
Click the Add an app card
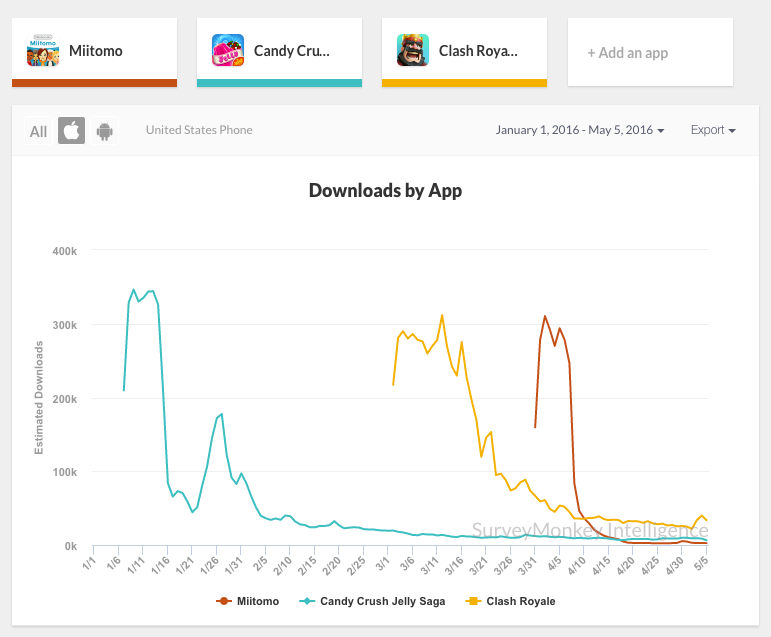pyautogui.click(x=627, y=53)
